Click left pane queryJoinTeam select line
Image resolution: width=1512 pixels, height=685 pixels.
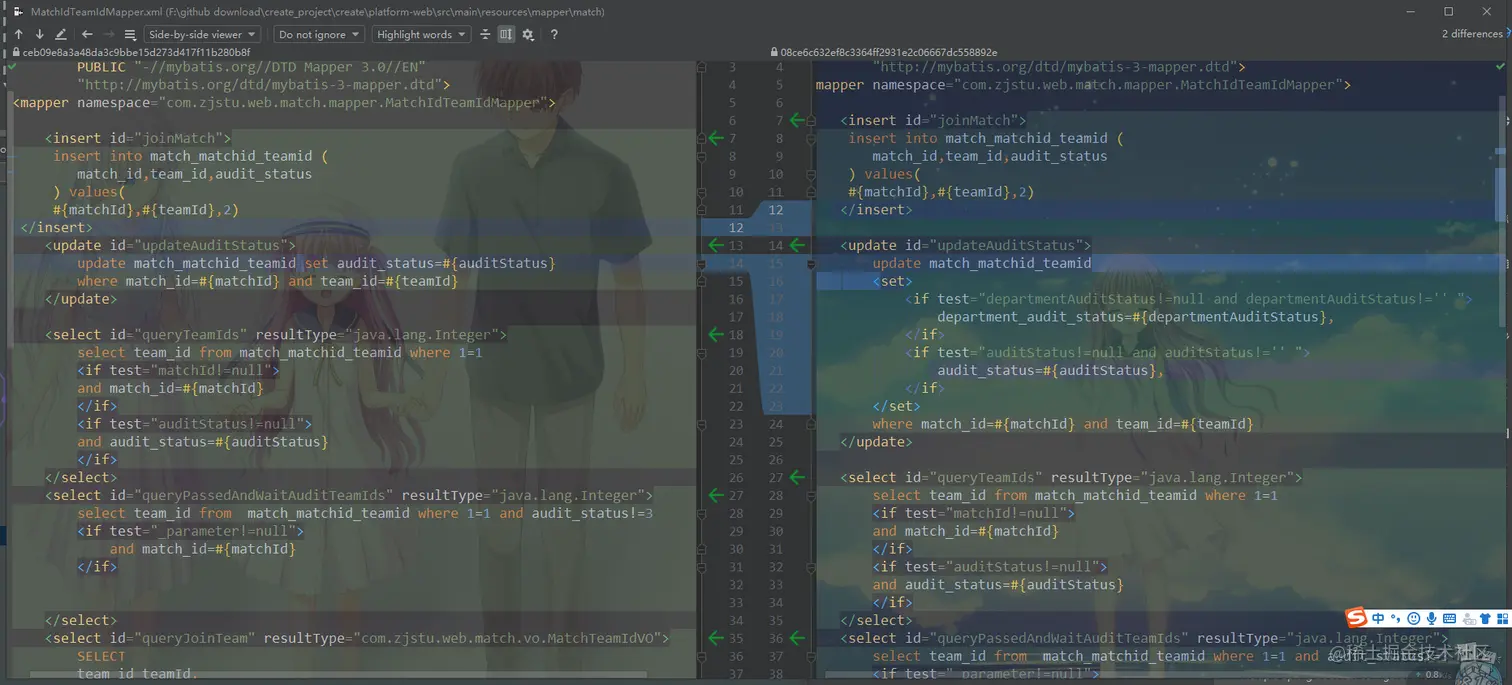357,638
